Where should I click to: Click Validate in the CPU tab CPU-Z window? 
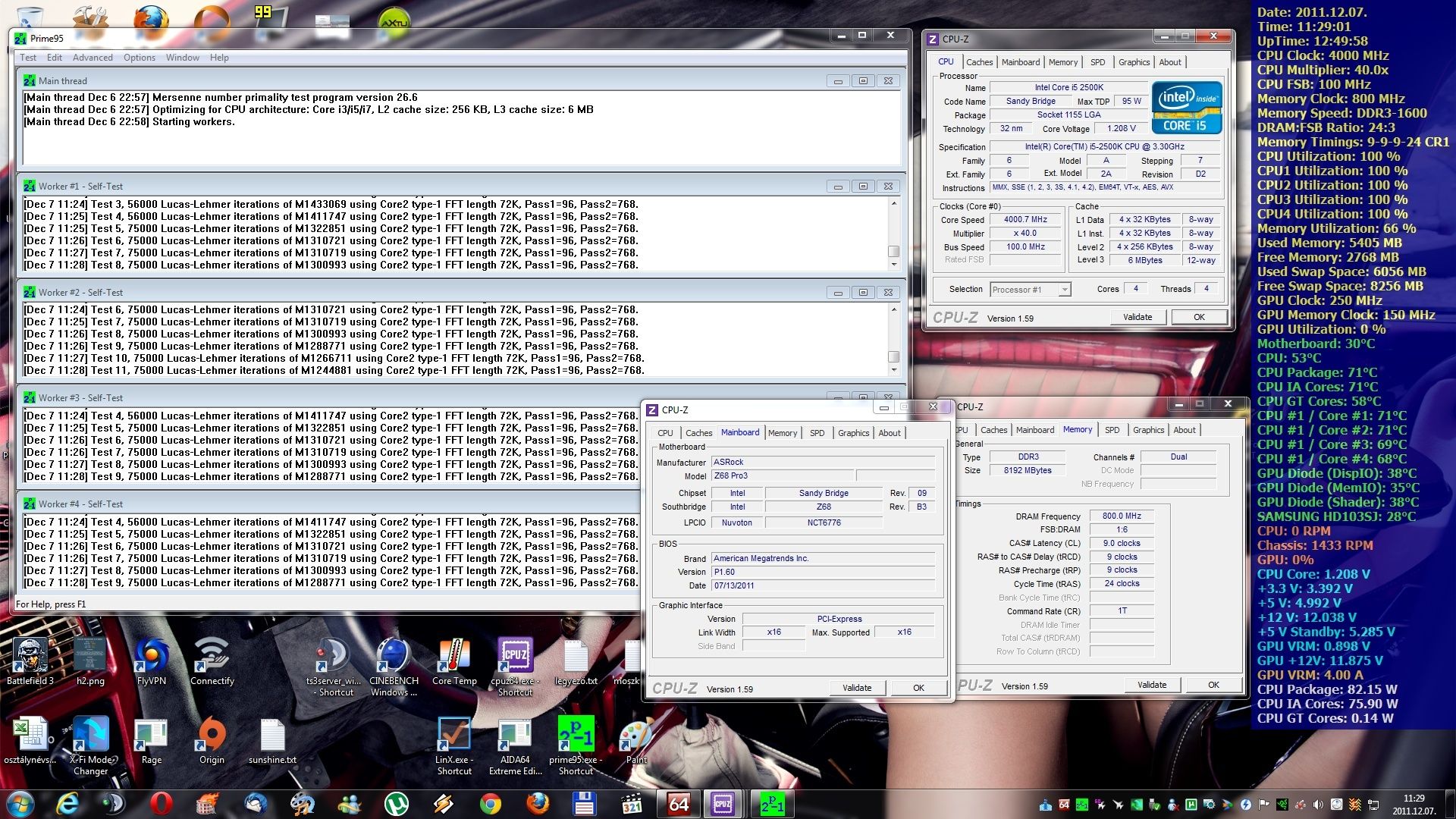1137,317
